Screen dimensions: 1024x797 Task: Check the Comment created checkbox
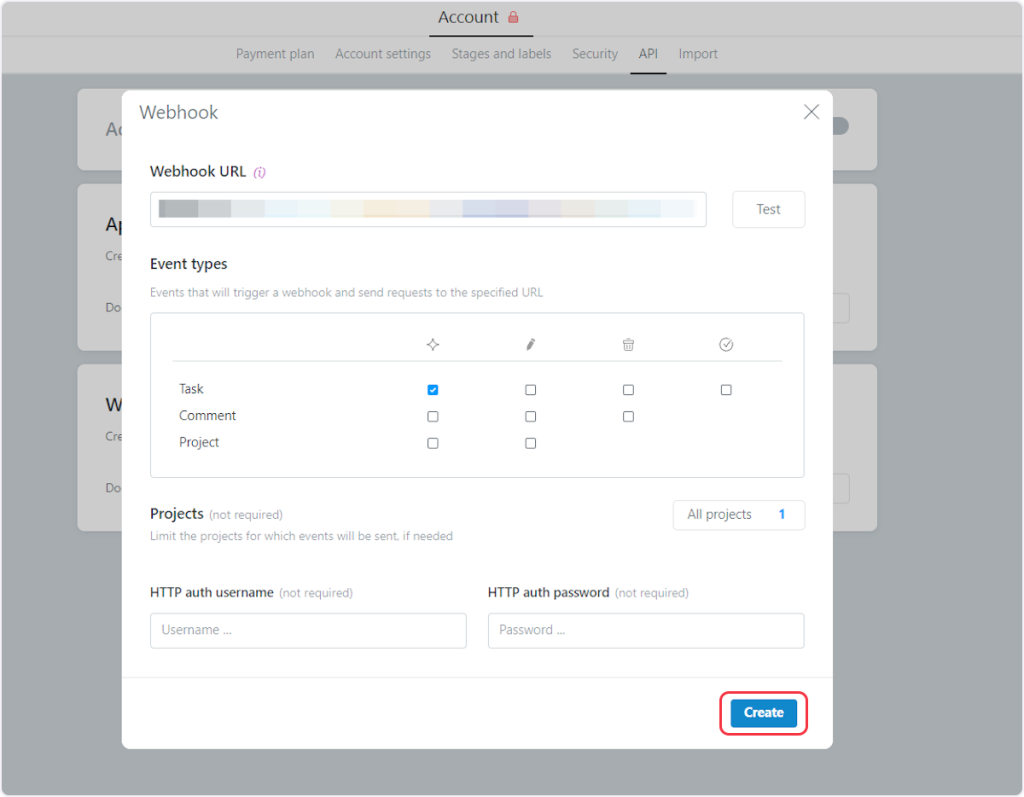(432, 416)
